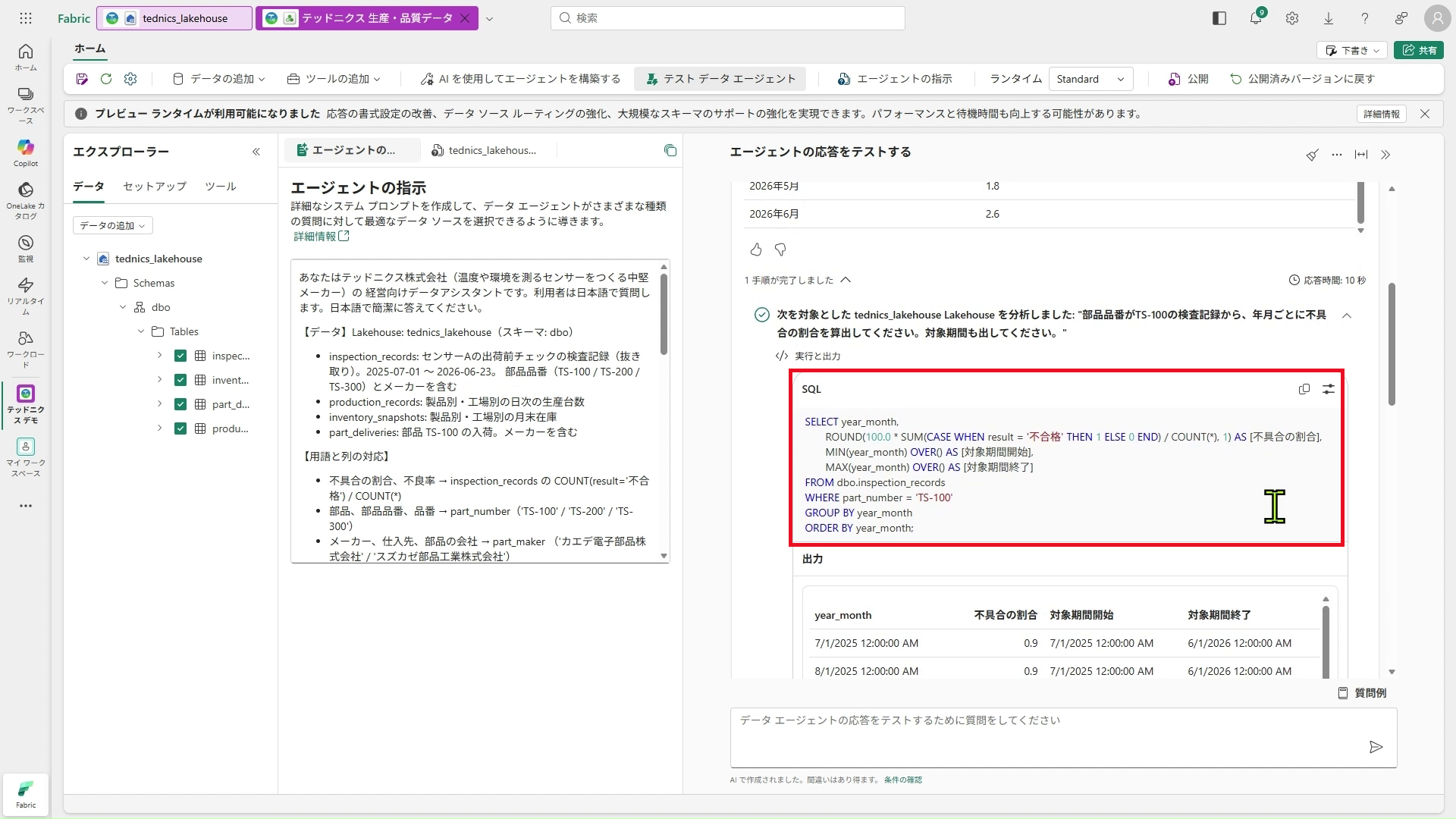Uncheck the invent... table checkbox

[x=180, y=380]
